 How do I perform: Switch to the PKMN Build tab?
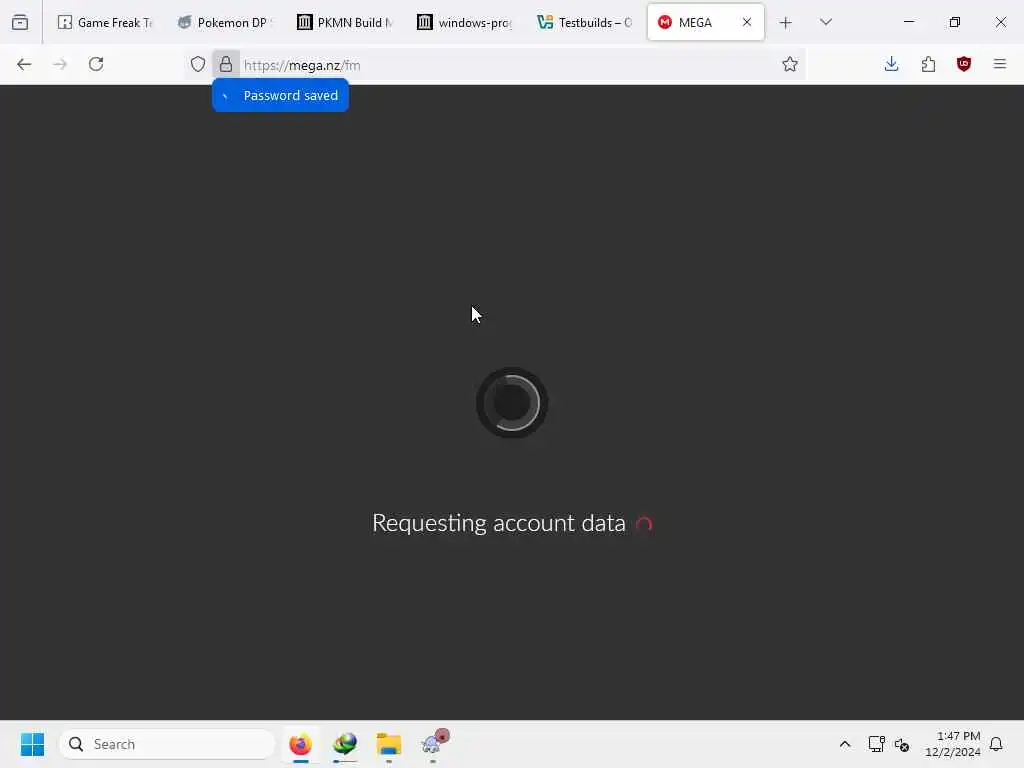click(x=344, y=22)
